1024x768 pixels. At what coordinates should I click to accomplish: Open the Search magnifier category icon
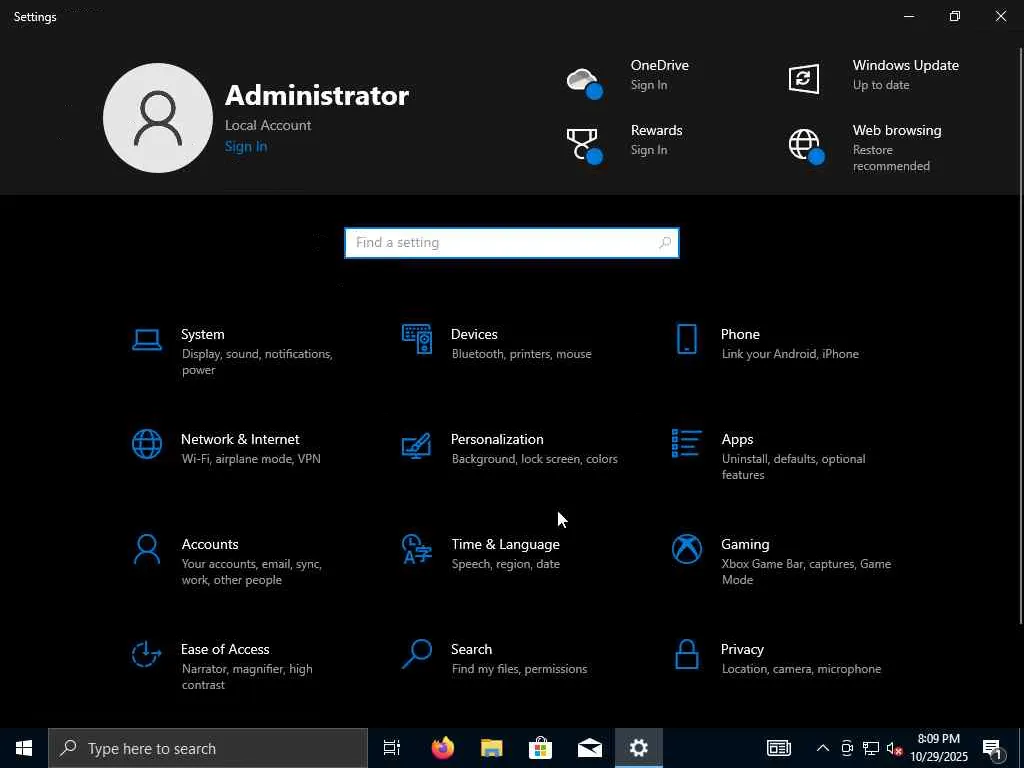click(417, 654)
